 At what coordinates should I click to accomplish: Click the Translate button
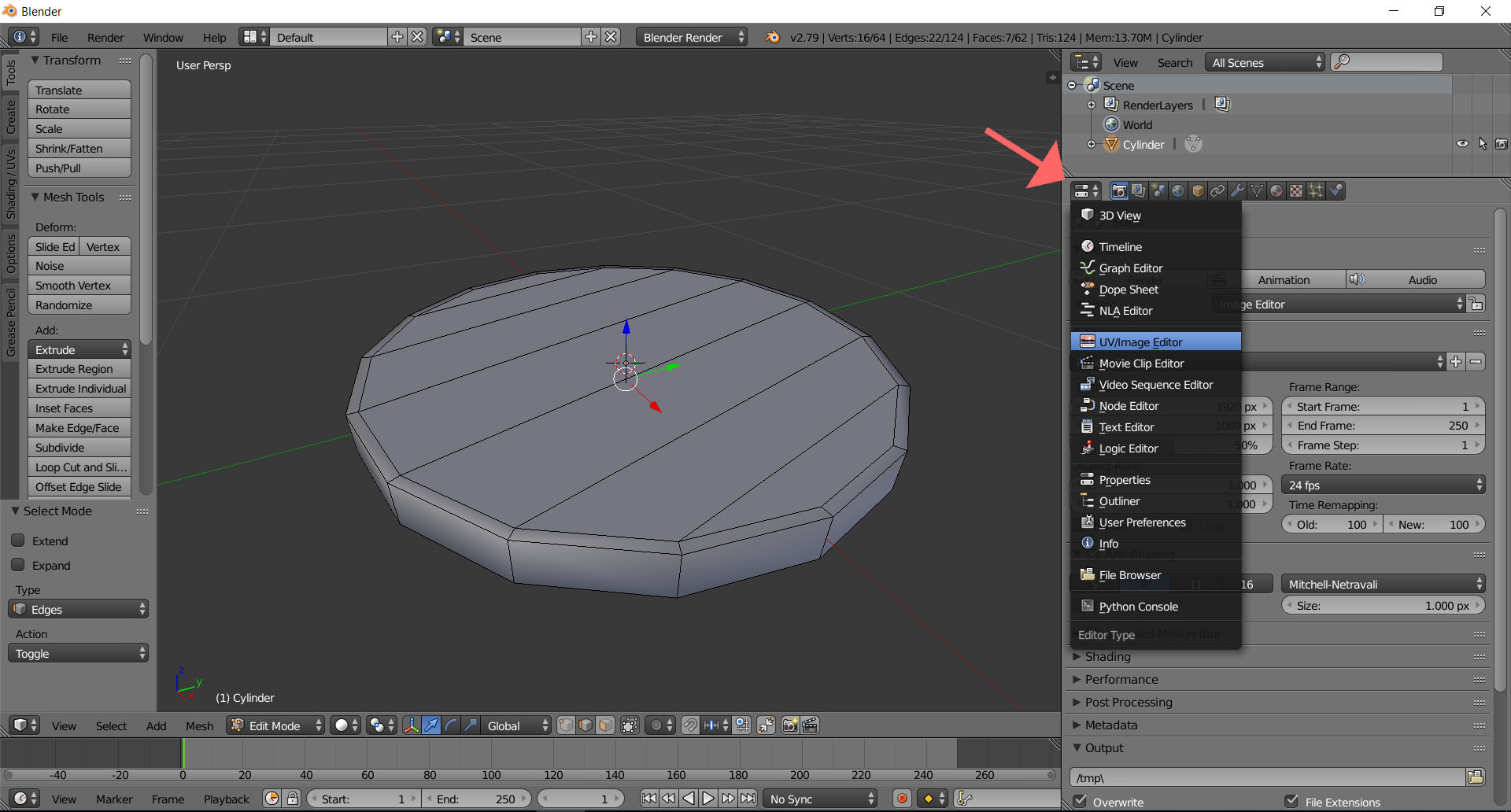coord(79,90)
